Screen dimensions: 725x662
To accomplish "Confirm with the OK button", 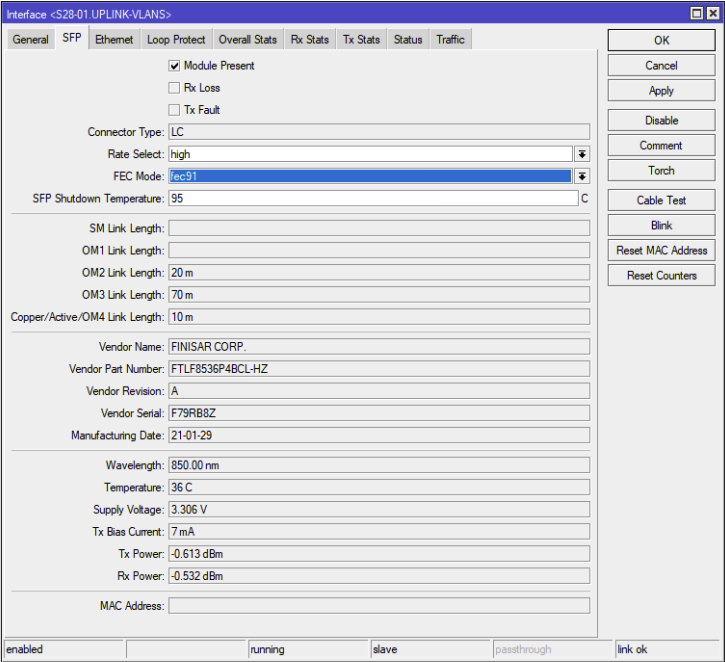I will pyautogui.click(x=662, y=40).
